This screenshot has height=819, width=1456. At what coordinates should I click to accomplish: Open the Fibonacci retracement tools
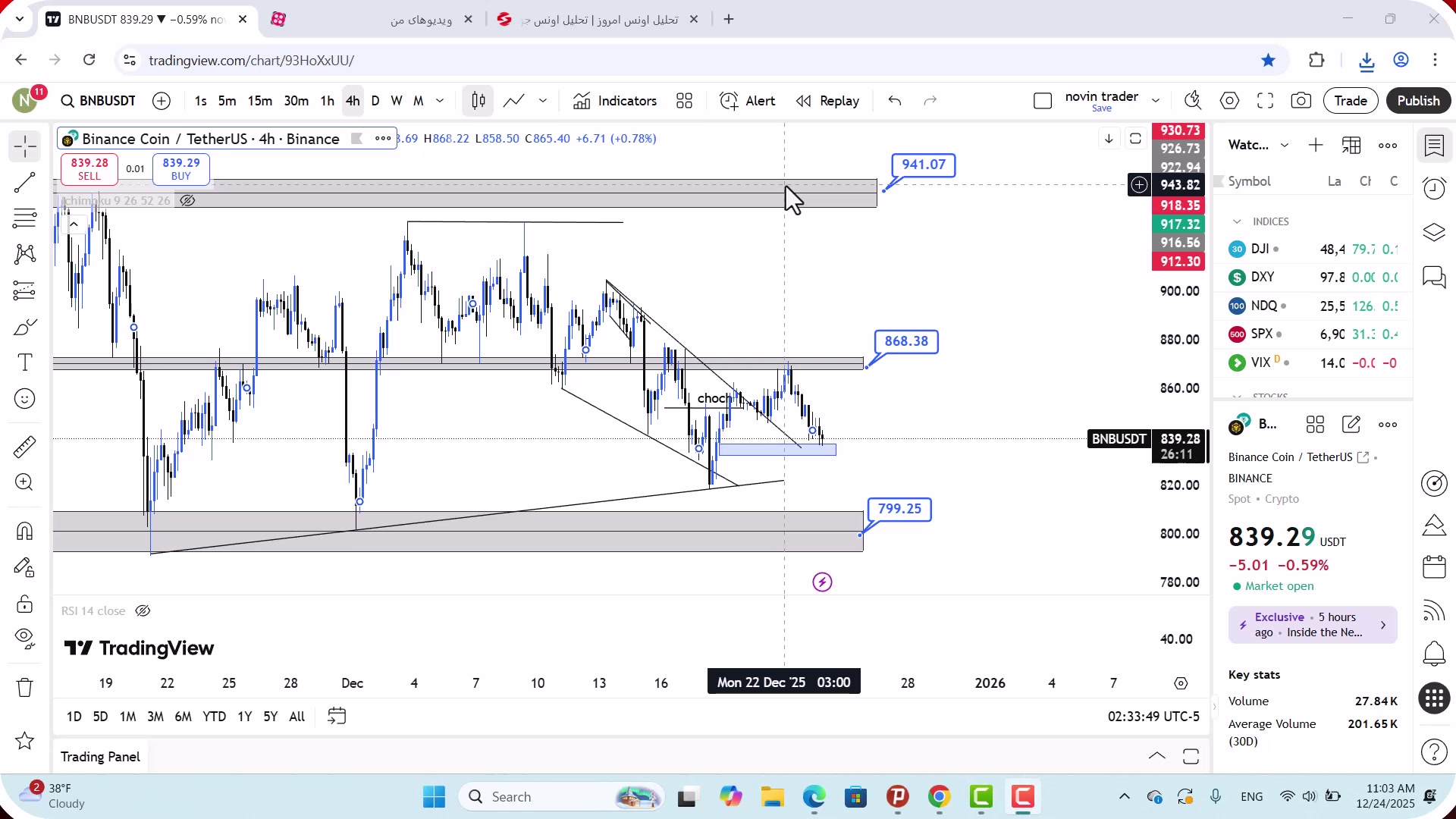25,218
